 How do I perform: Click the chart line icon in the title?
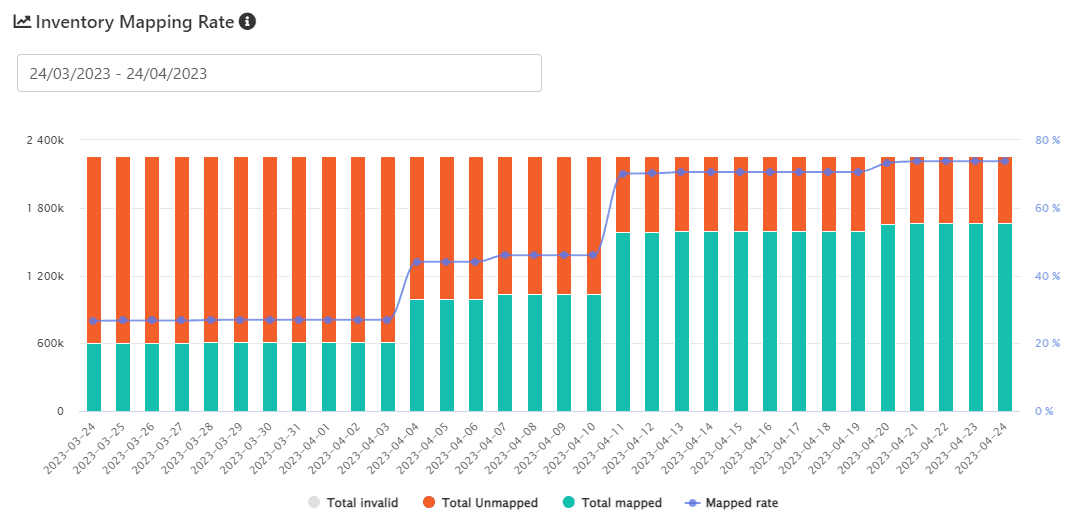pos(22,21)
